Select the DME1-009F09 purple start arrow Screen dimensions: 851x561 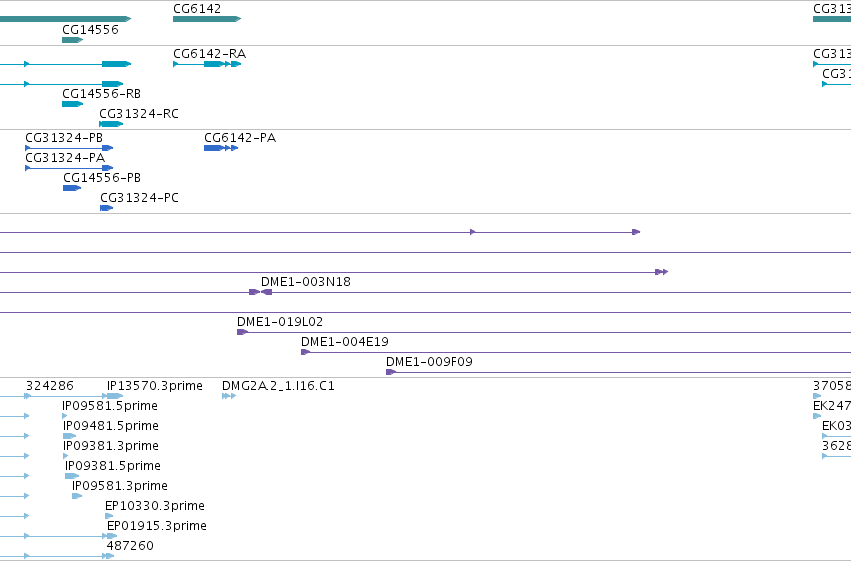tap(391, 372)
